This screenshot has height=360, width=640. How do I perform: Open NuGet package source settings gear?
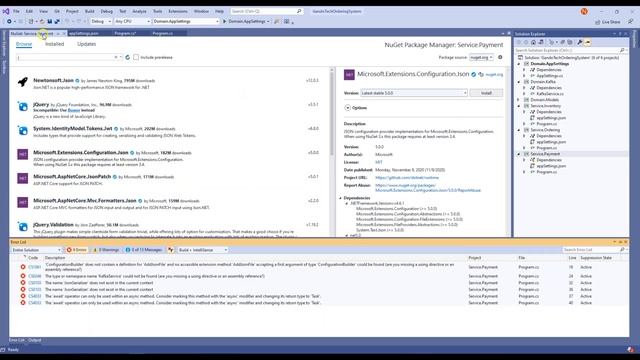tap(500, 58)
